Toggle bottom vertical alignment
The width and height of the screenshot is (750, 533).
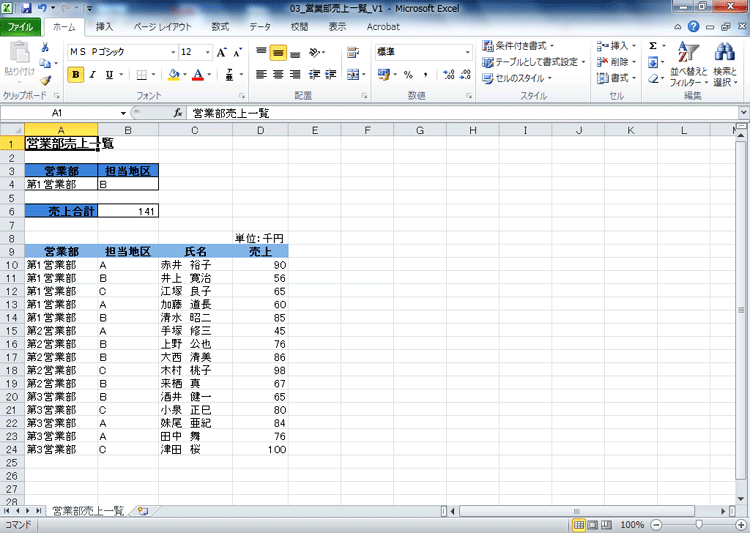click(295, 53)
